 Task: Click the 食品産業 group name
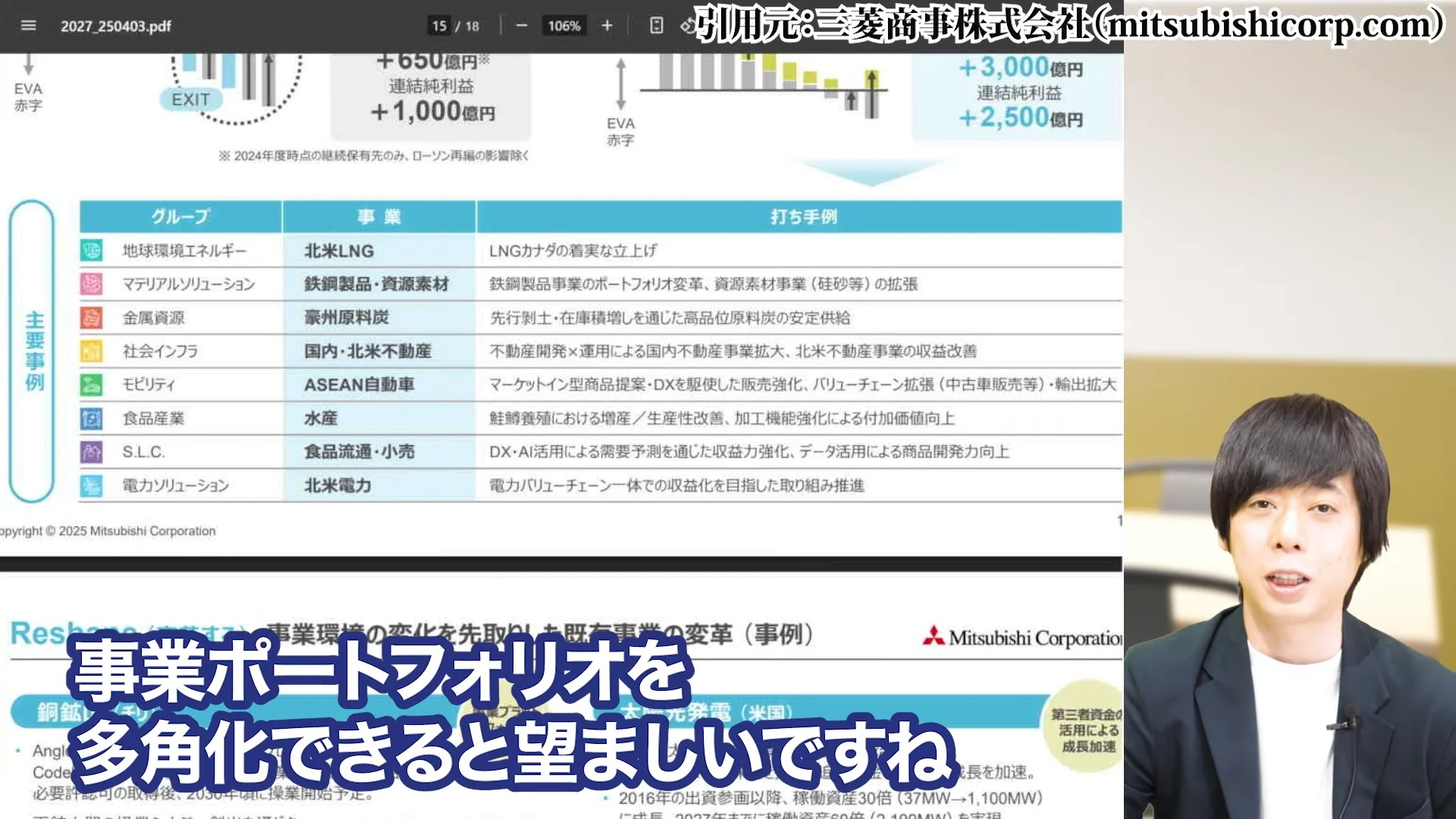tap(153, 419)
